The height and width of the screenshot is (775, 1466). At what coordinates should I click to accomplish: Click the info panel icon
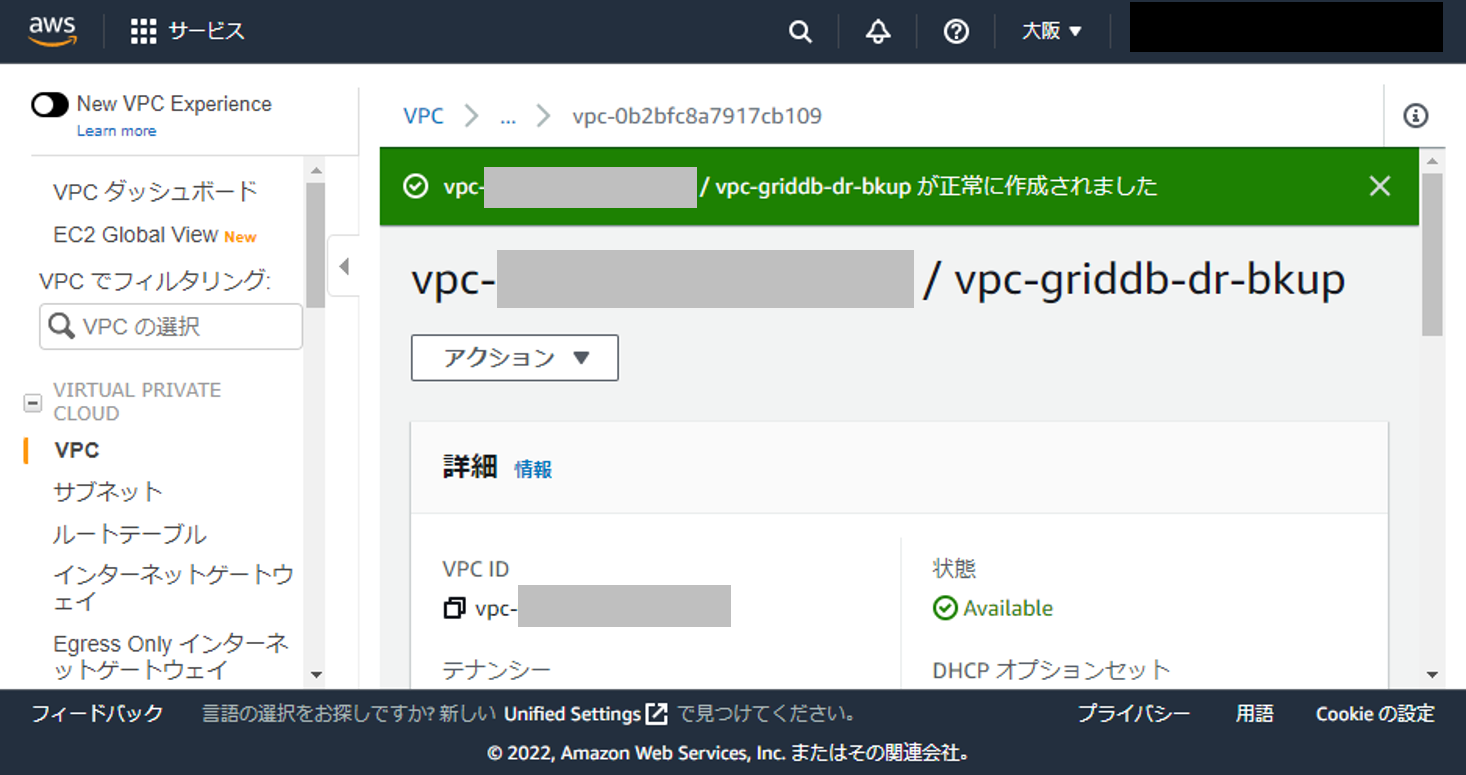(x=1415, y=116)
